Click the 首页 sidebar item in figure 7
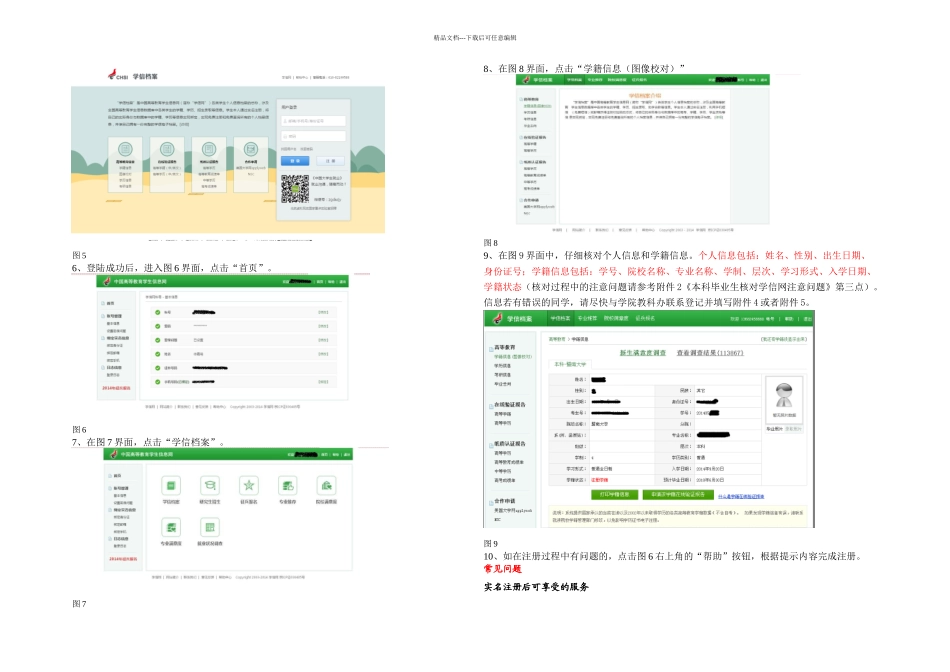Image resolution: width=950 pixels, height=672 pixels. (117, 476)
